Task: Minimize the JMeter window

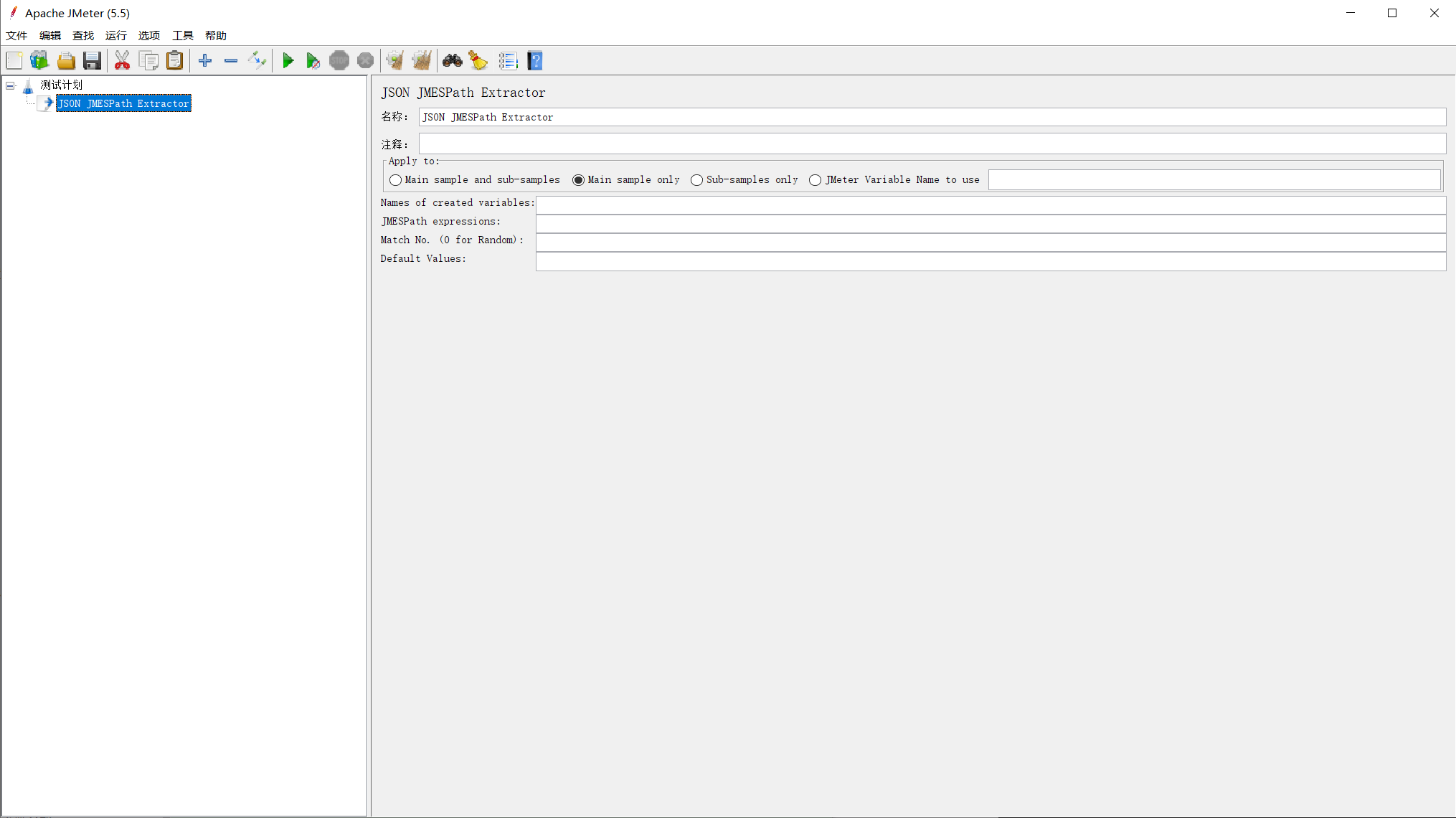Action: point(1351,13)
